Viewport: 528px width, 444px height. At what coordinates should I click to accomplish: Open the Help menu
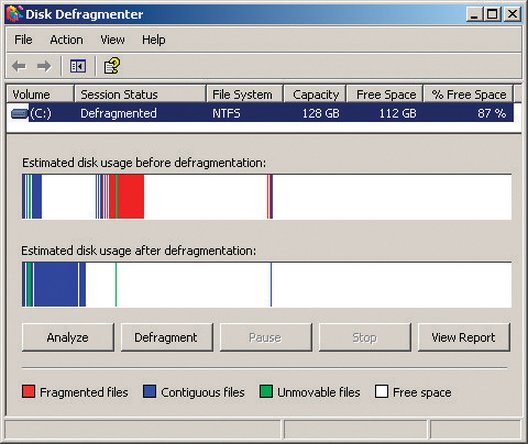point(154,40)
